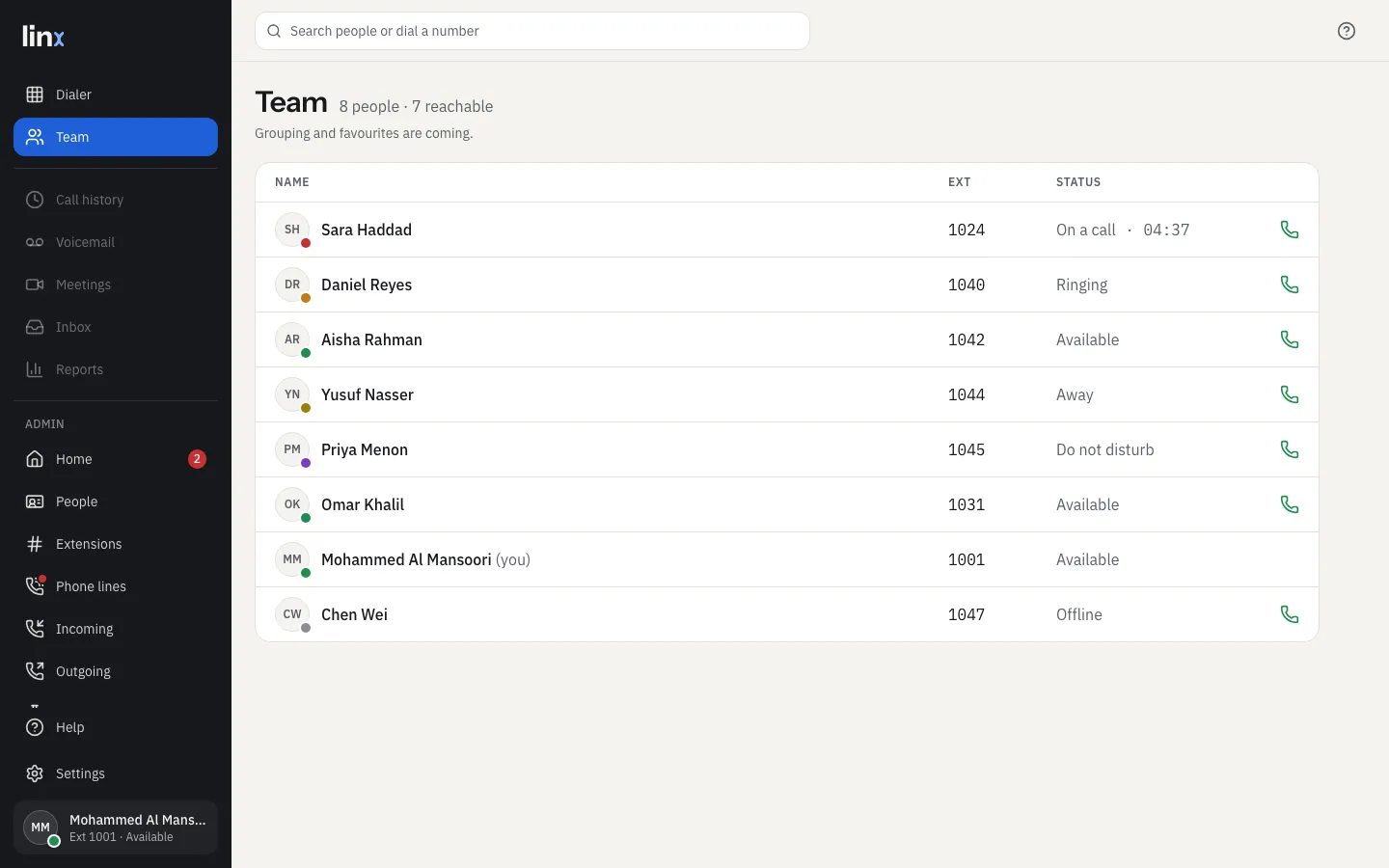
Task: Click the DR avatar for Daniel Reyes
Action: [x=292, y=285]
